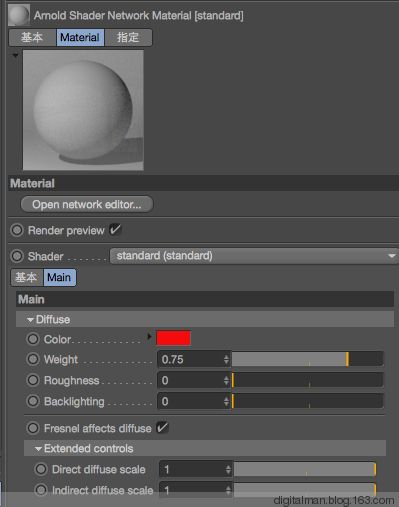The image size is (399, 507).
Task: Toggle the Render preview animation dot
Action: point(17,230)
